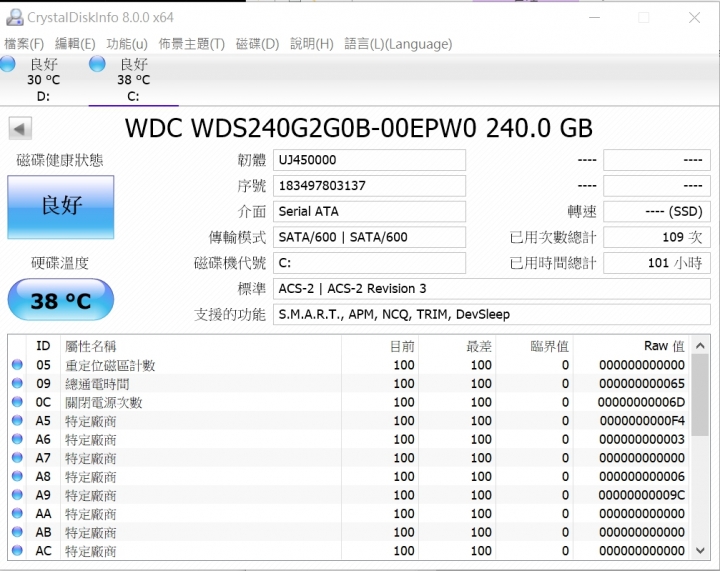Click the scroll down arrow of attribute list
Viewport: 720px width, 571px height.
tap(700, 550)
